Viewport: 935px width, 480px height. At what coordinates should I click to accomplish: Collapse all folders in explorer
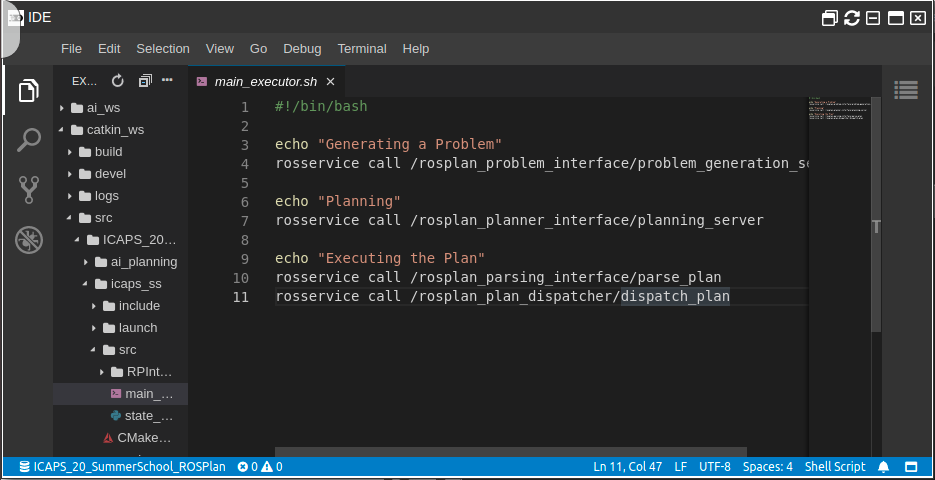[x=145, y=80]
